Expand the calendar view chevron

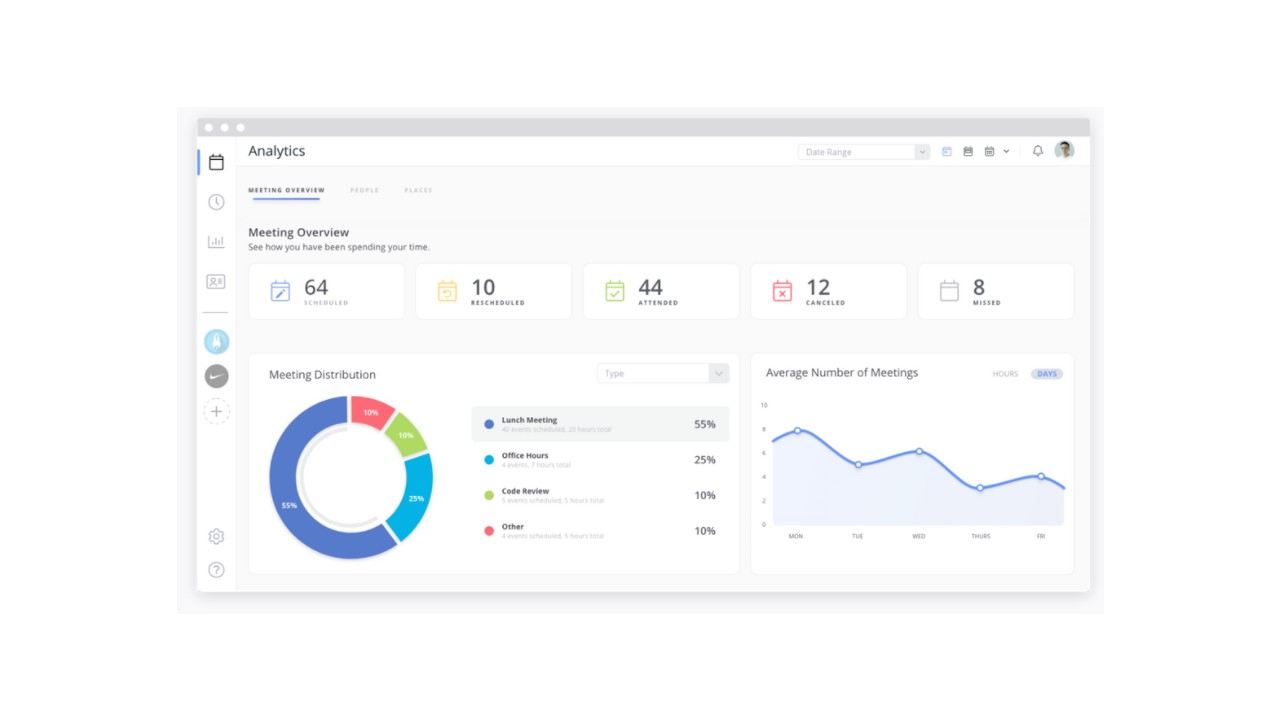pos(1006,151)
